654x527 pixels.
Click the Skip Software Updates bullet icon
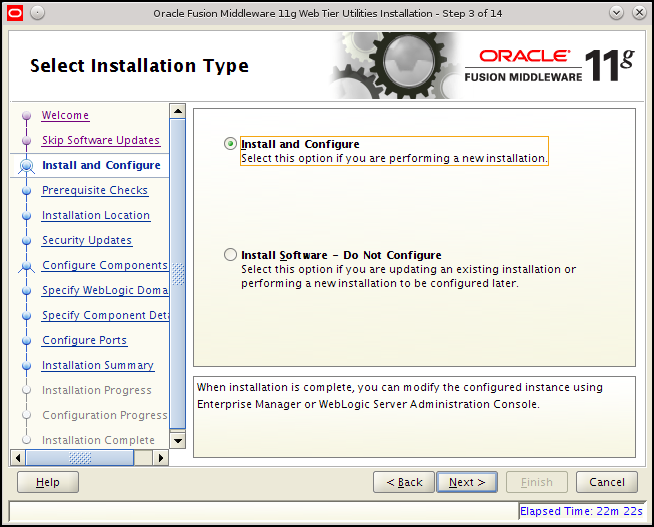tap(26, 140)
